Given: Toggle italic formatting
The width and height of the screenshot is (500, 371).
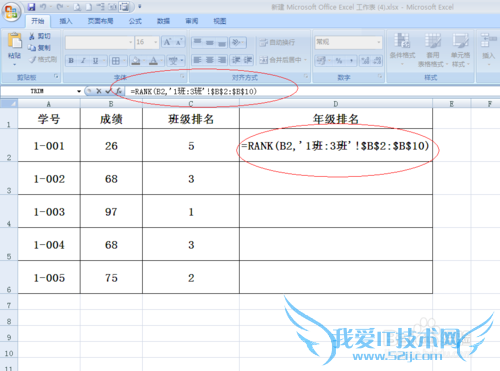Looking at the screenshot, I should 83,61.
